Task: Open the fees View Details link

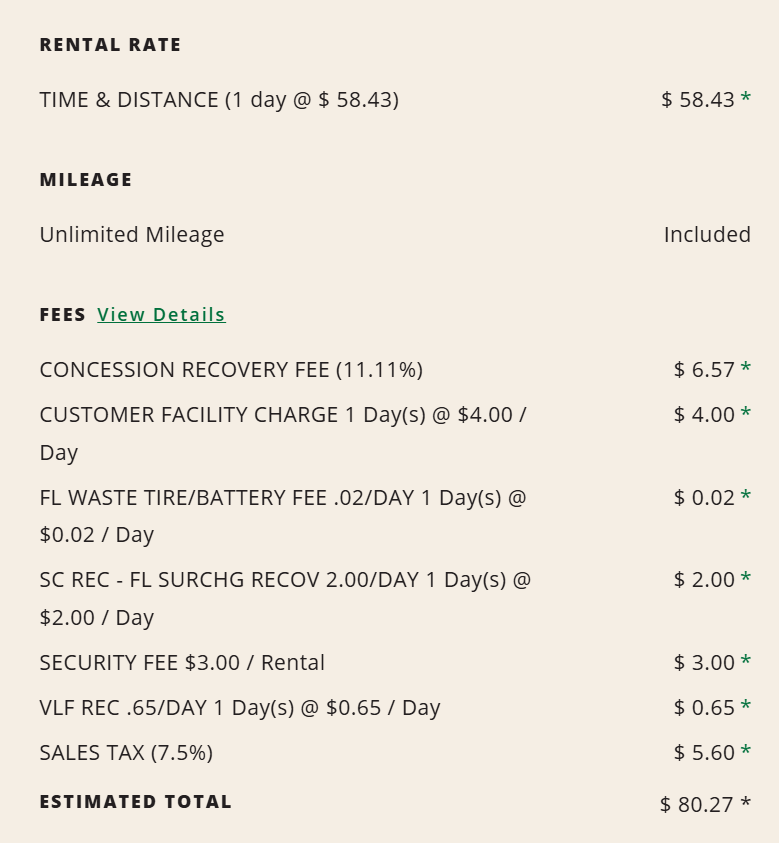Action: (x=161, y=315)
